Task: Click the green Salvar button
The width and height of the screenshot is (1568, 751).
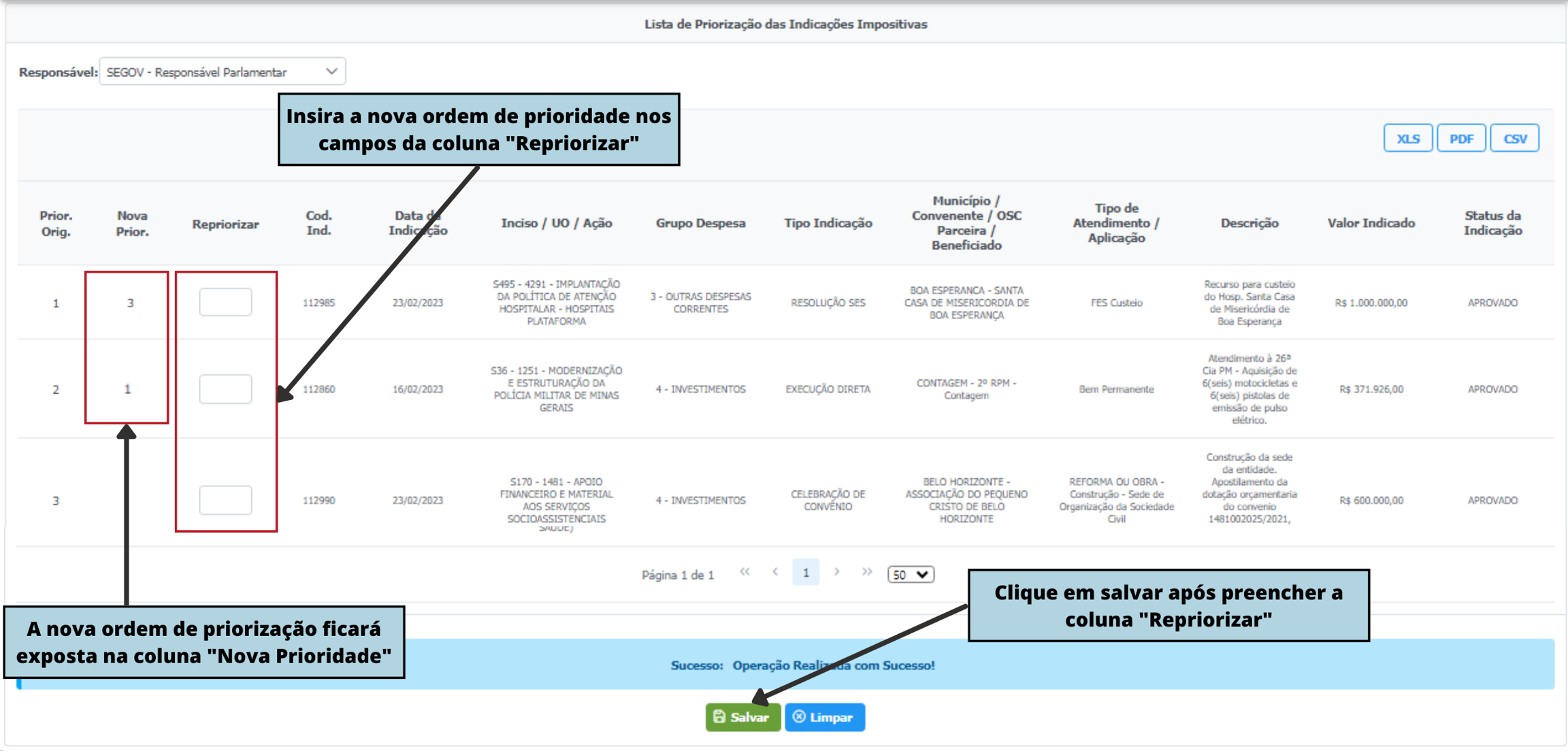Action: 742,717
